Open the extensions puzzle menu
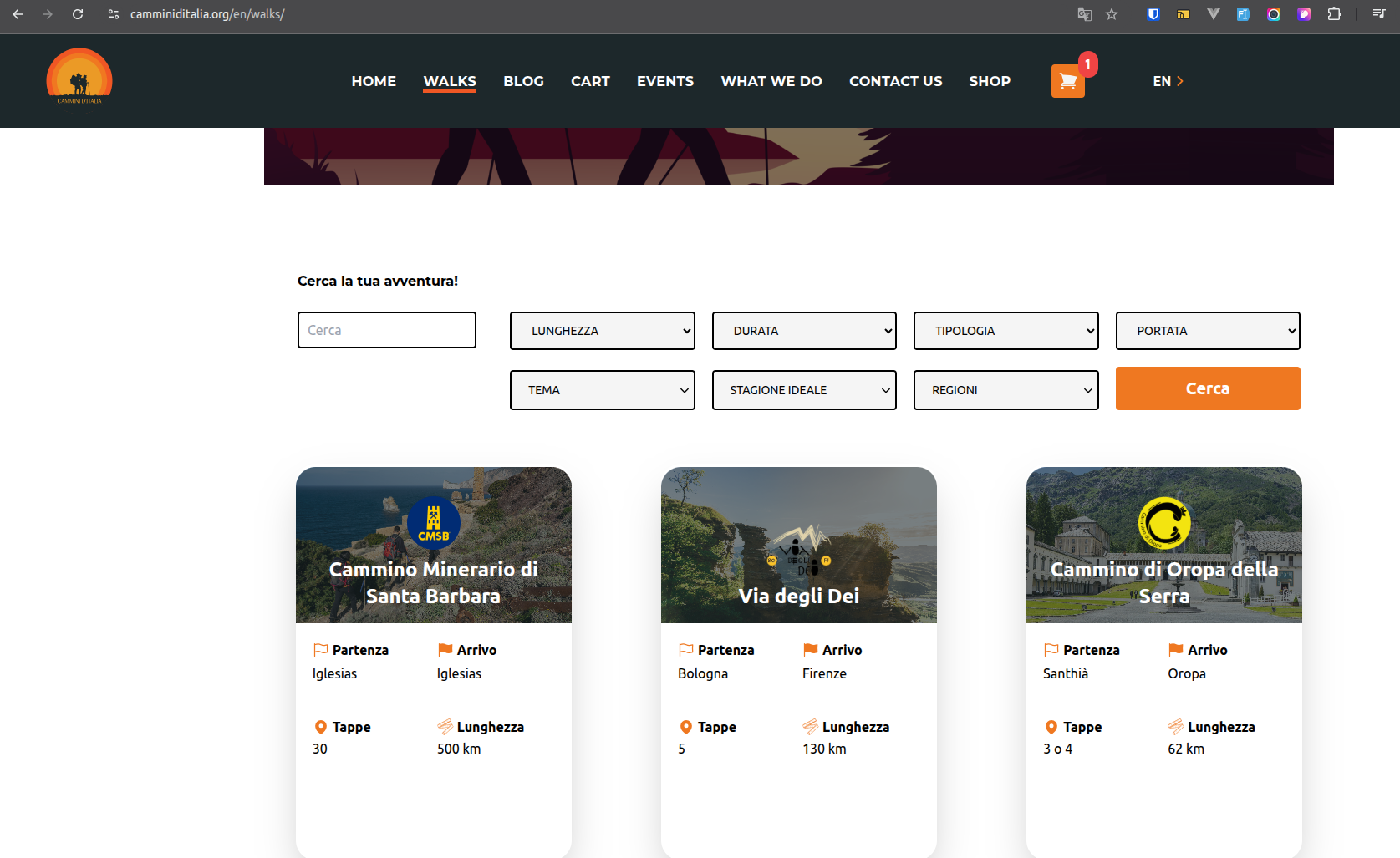The width and height of the screenshot is (1400, 858). (x=1335, y=14)
